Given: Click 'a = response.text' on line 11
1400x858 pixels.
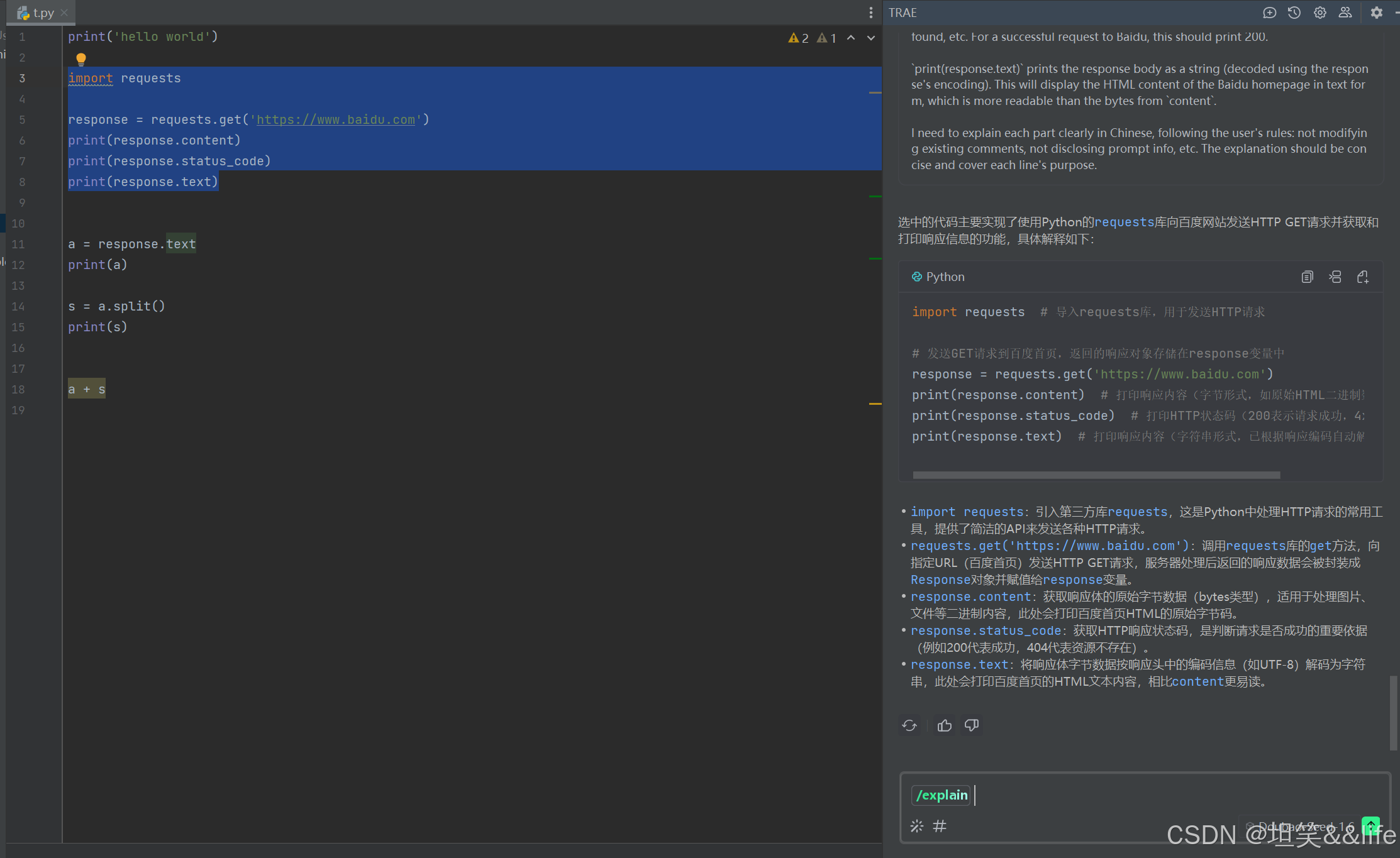Looking at the screenshot, I should (x=132, y=244).
